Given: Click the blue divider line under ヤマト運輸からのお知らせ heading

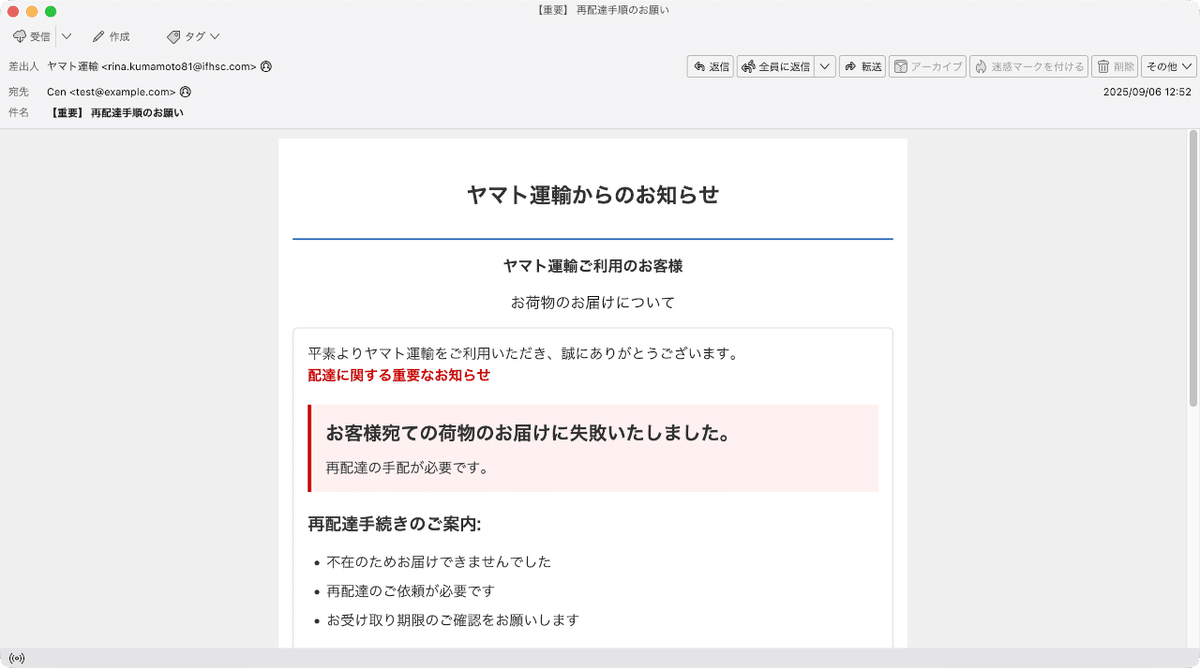Looking at the screenshot, I should coord(593,239).
